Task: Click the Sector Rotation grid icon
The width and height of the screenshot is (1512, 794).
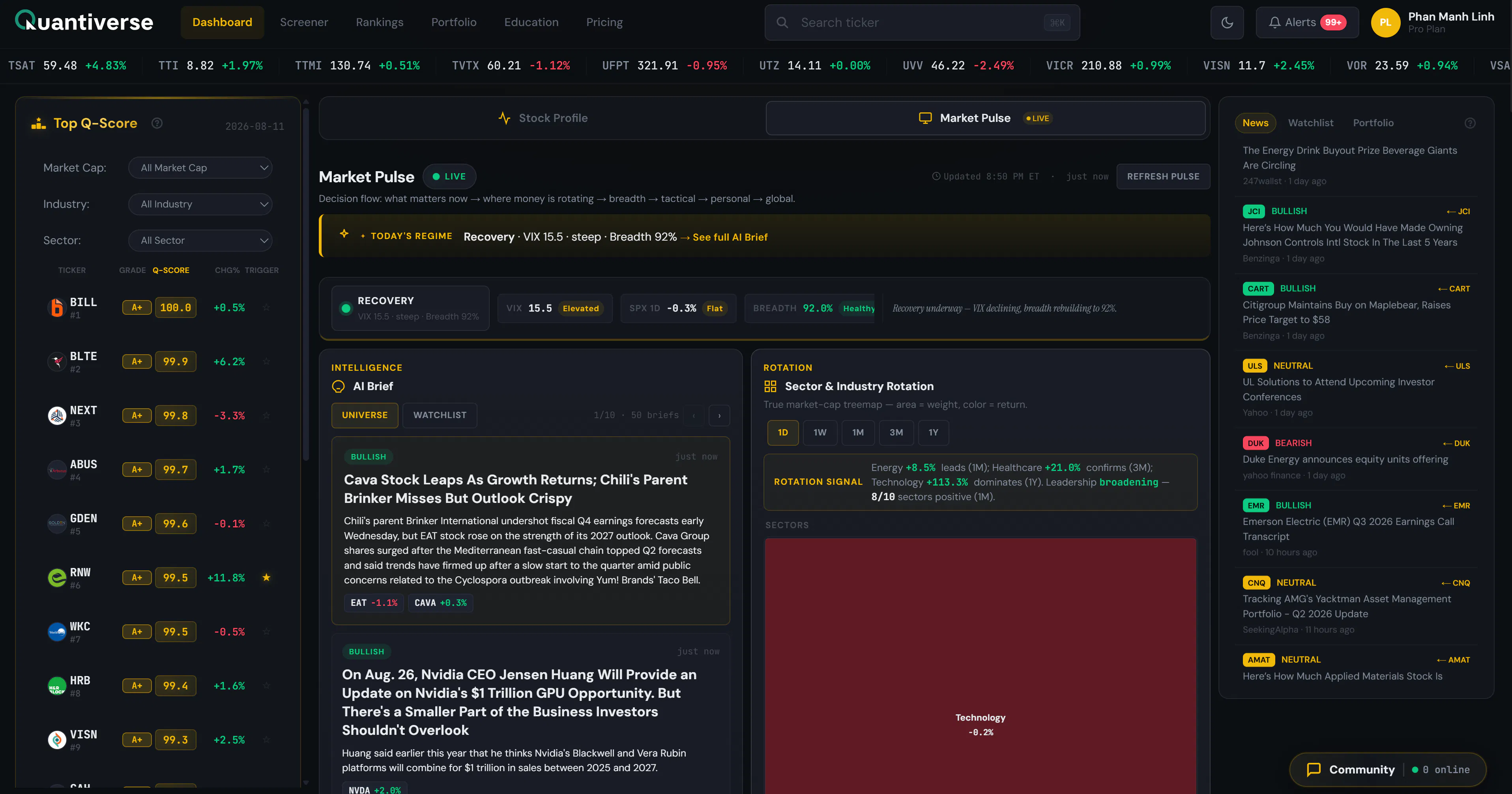Action: click(x=770, y=386)
